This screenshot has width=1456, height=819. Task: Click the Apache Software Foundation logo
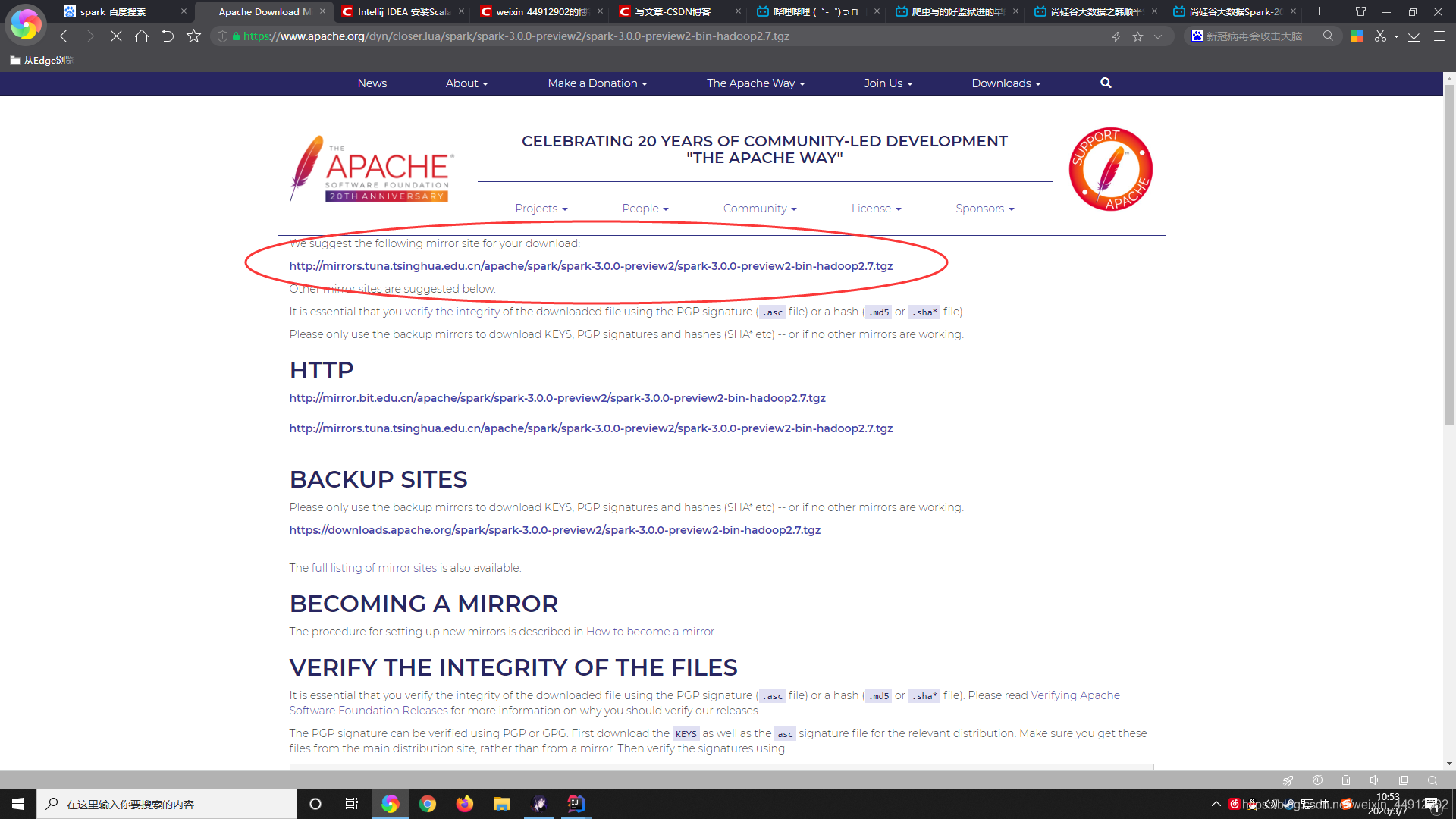tap(372, 169)
